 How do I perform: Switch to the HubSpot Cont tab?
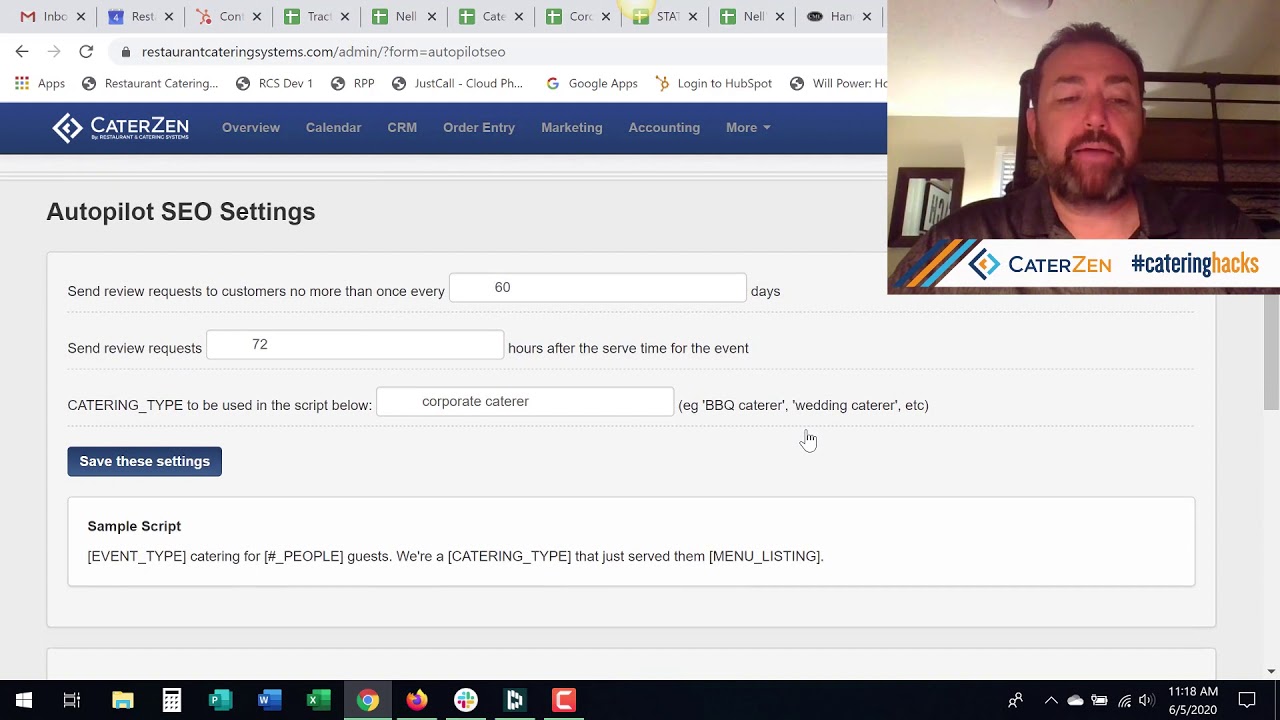pos(228,16)
